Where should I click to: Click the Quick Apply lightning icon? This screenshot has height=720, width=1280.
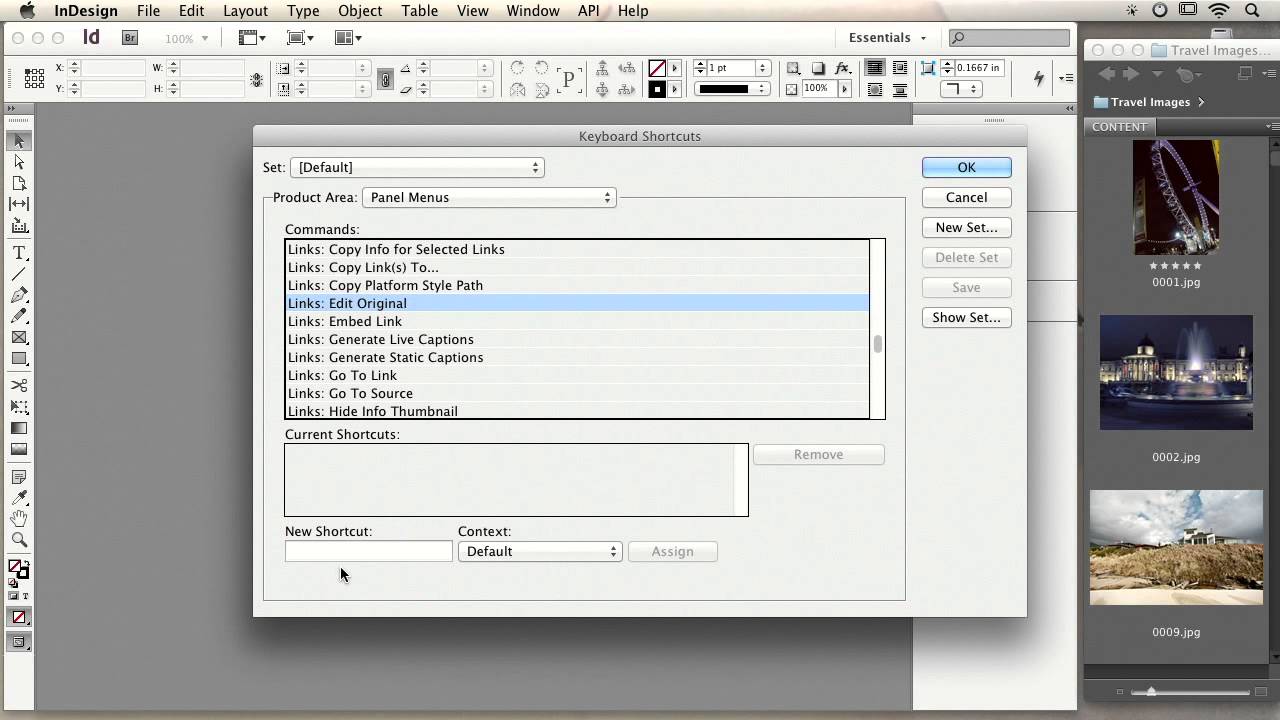pos(1039,77)
